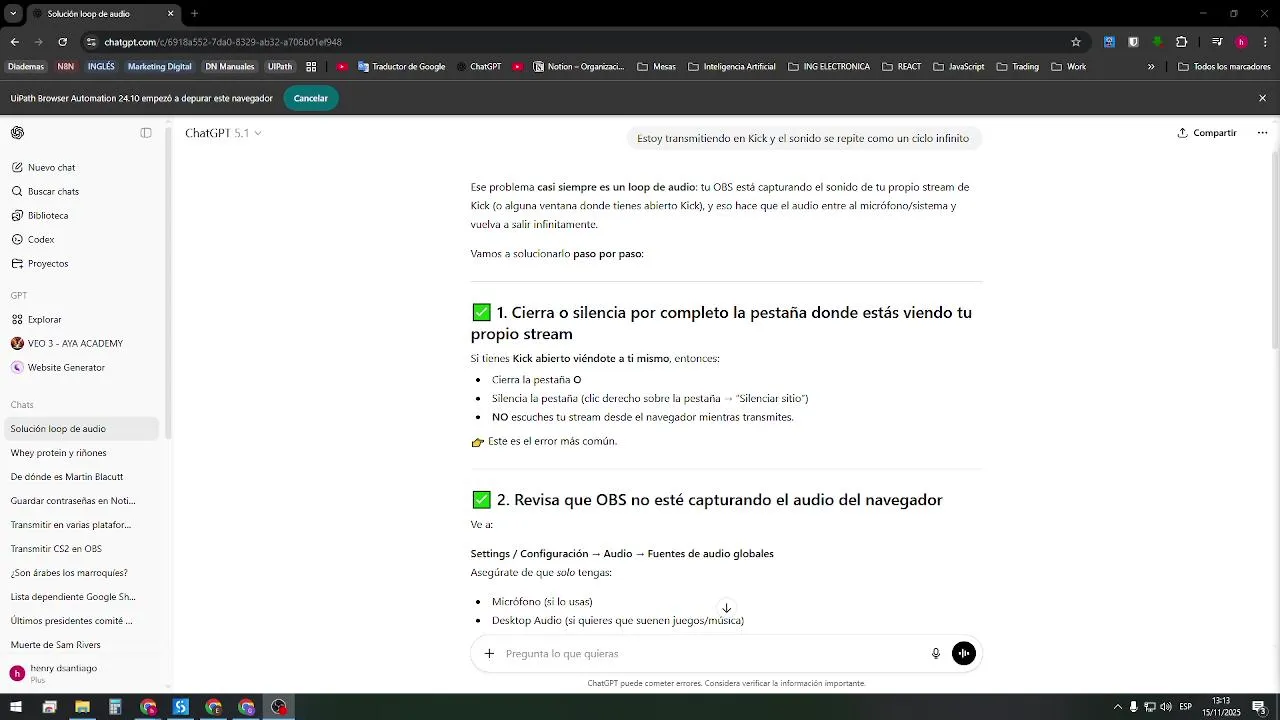Screen dimensions: 1280x720
Task: Jump to bottom with the down-arrow button
Action: click(727, 608)
